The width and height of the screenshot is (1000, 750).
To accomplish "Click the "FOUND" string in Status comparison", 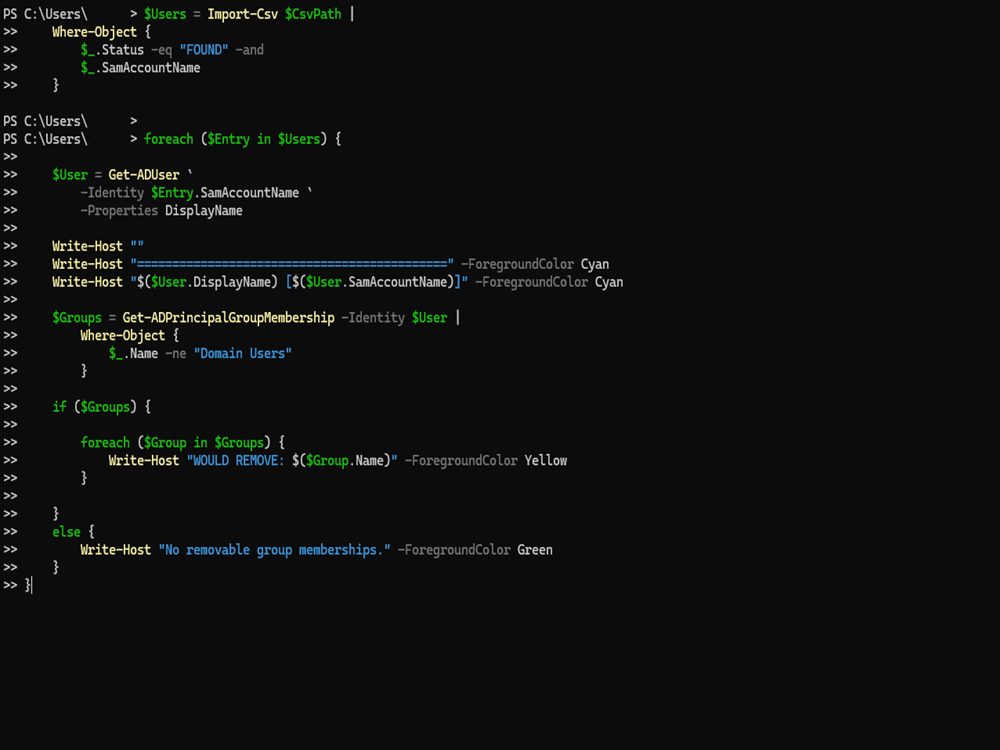I will pos(204,50).
